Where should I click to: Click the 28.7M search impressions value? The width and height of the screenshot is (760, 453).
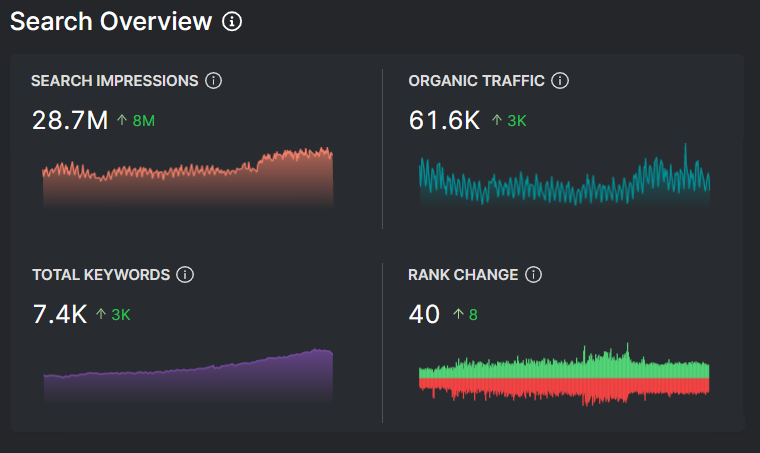(69, 121)
